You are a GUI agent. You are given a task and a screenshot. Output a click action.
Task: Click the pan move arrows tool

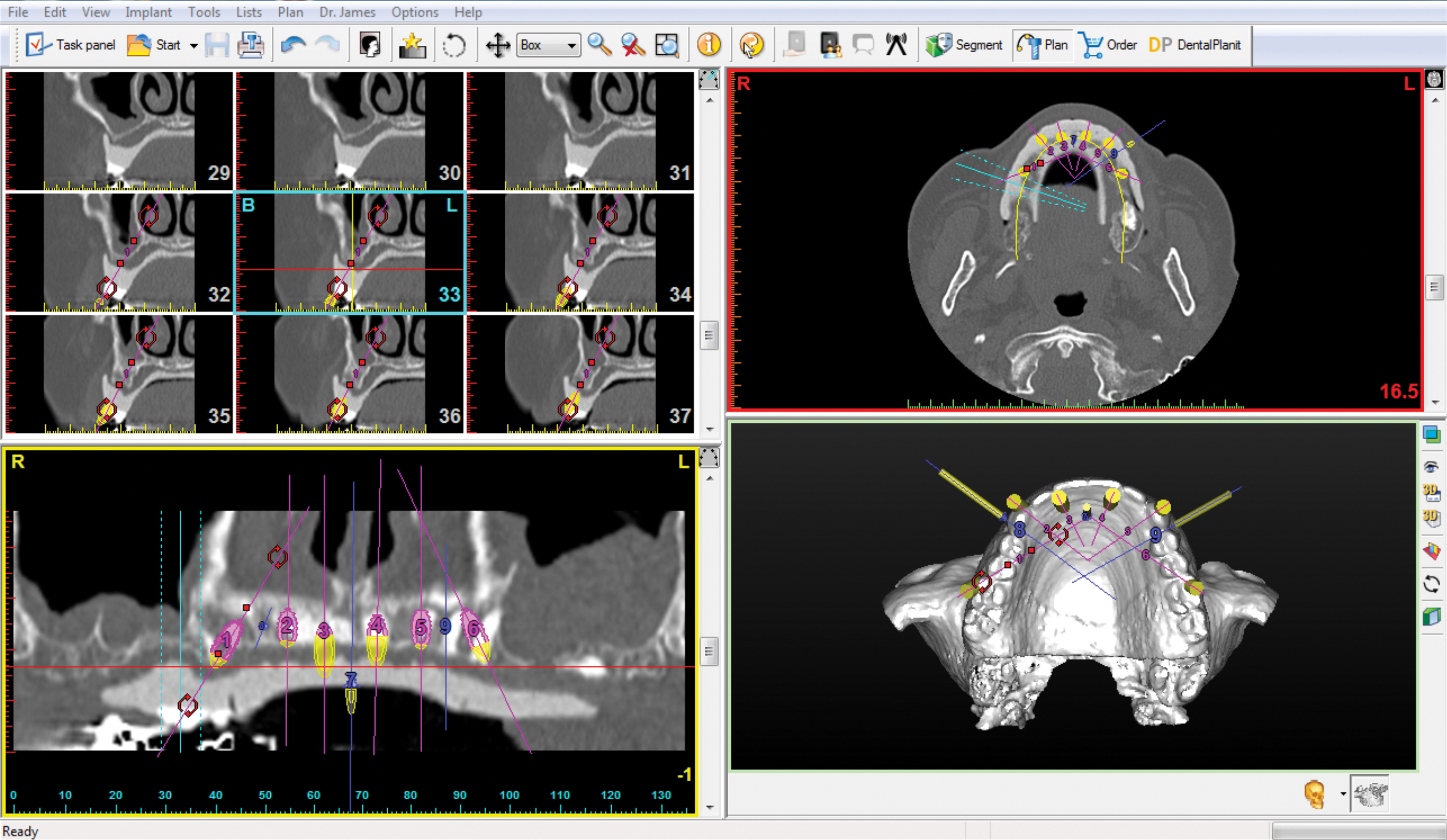click(498, 45)
